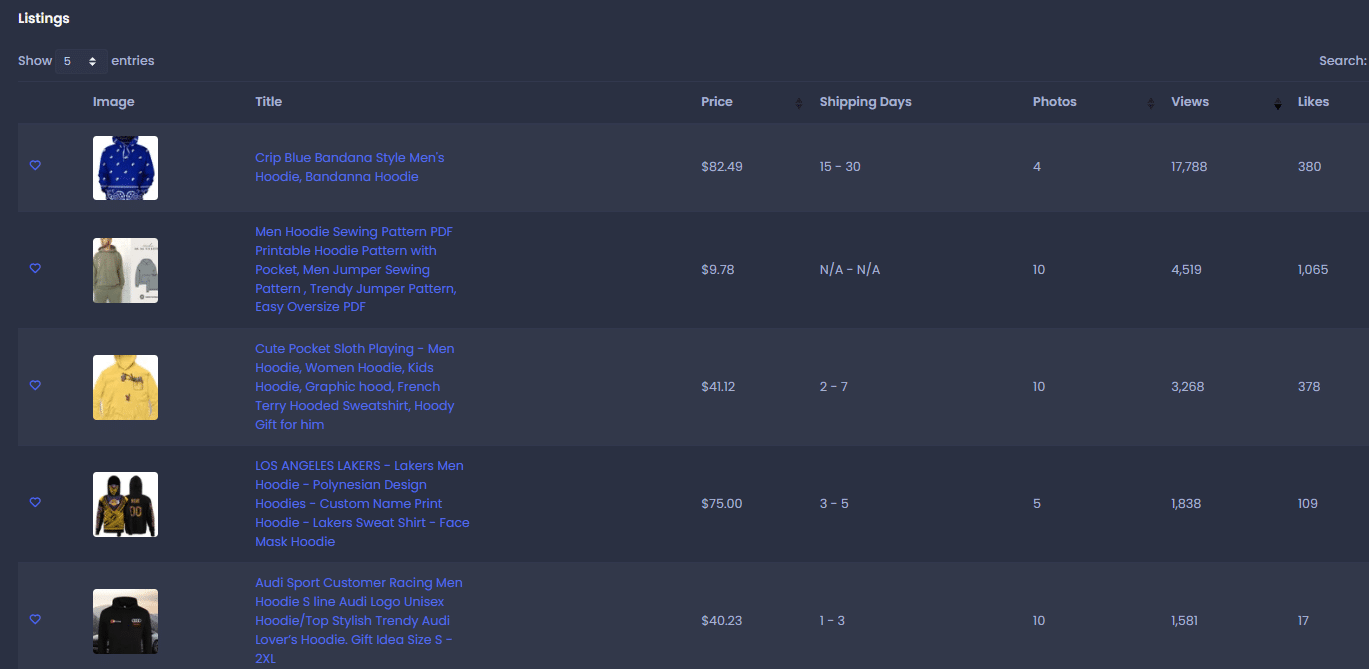Screen dimensions: 1369x669
Task: Open Lakers hoodie thumbnail image
Action: [x=125, y=504]
